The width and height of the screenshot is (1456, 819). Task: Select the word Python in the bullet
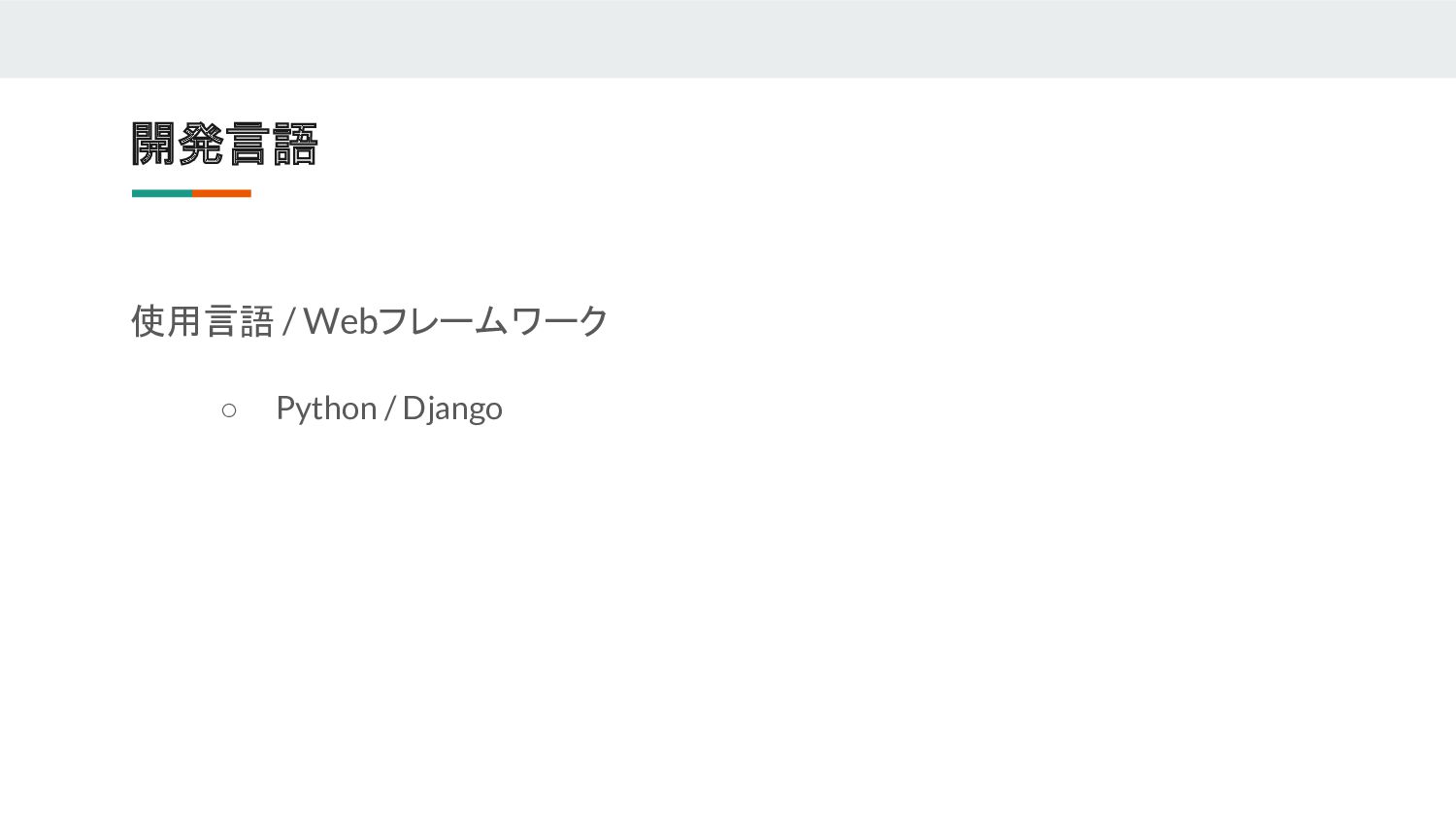326,409
